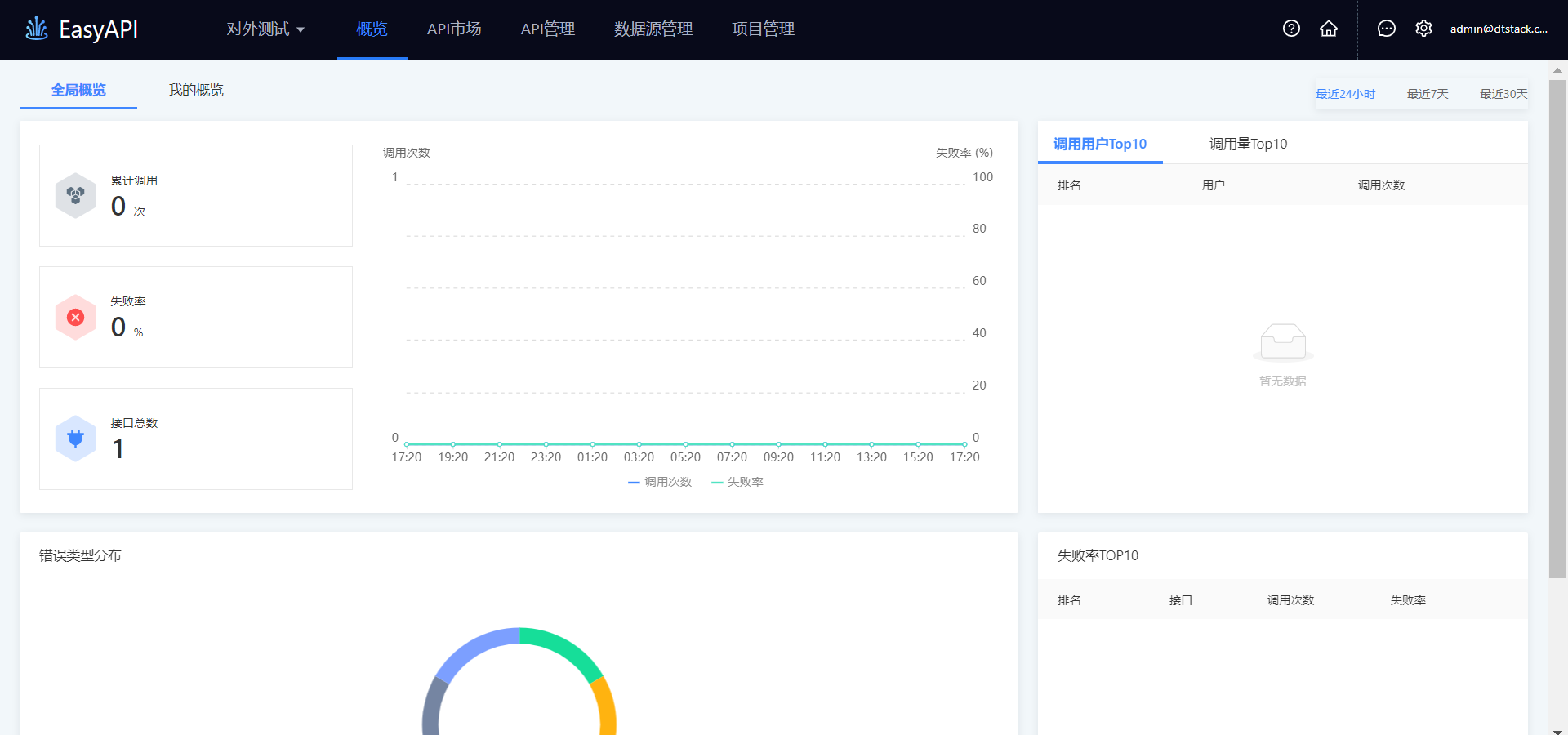Select the 调用量Top10 tab
The height and width of the screenshot is (735, 1568).
1248,144
